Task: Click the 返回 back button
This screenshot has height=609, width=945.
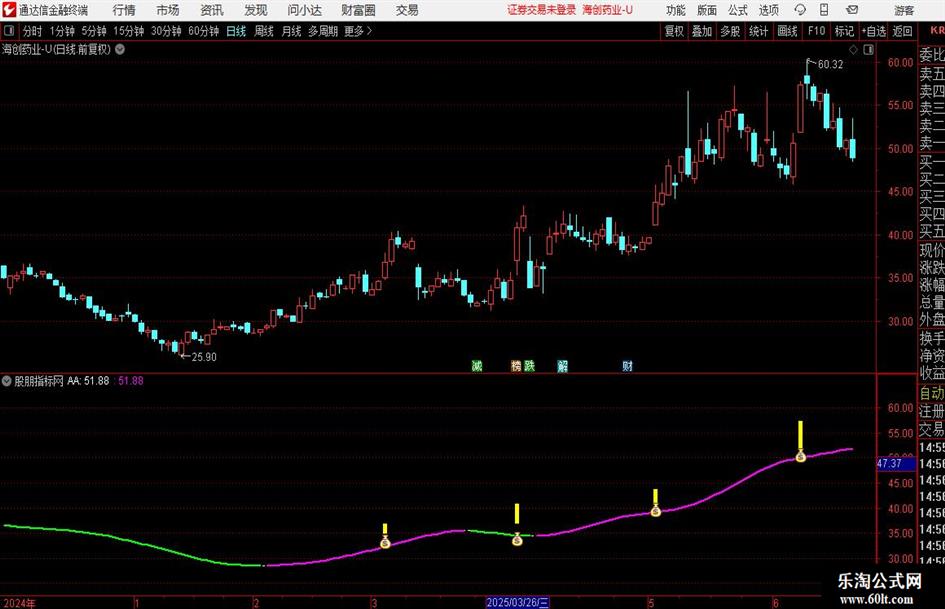Action: [902, 31]
